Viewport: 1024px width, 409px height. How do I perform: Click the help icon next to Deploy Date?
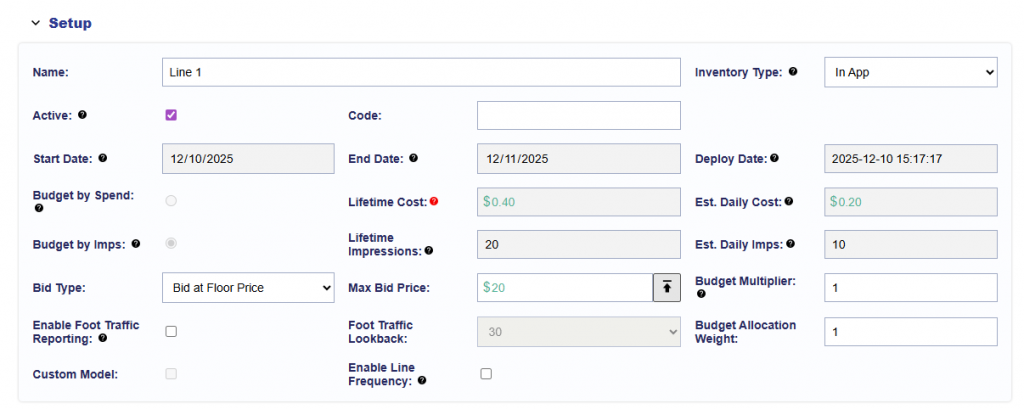(x=774, y=158)
